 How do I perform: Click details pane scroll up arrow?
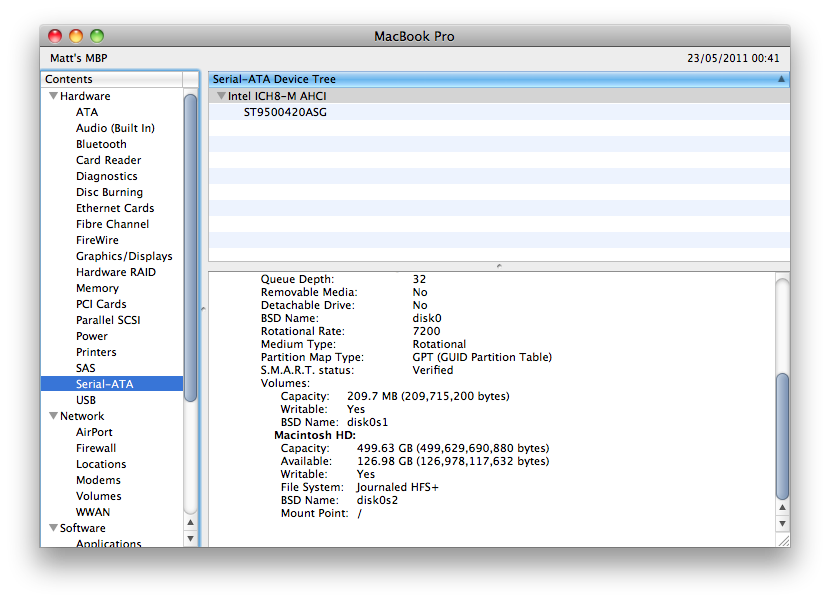[x=782, y=507]
